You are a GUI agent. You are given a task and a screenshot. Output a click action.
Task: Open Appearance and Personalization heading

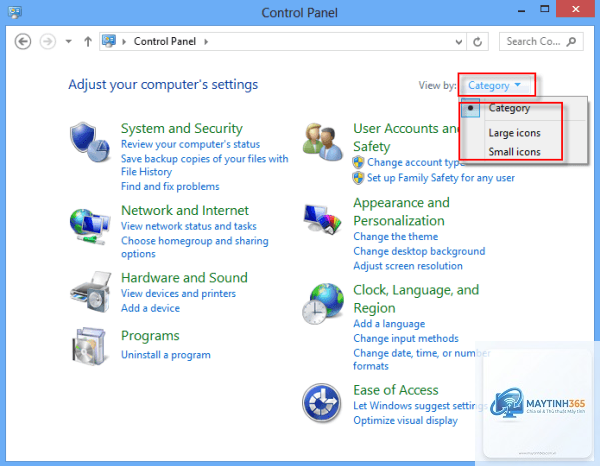(x=401, y=212)
